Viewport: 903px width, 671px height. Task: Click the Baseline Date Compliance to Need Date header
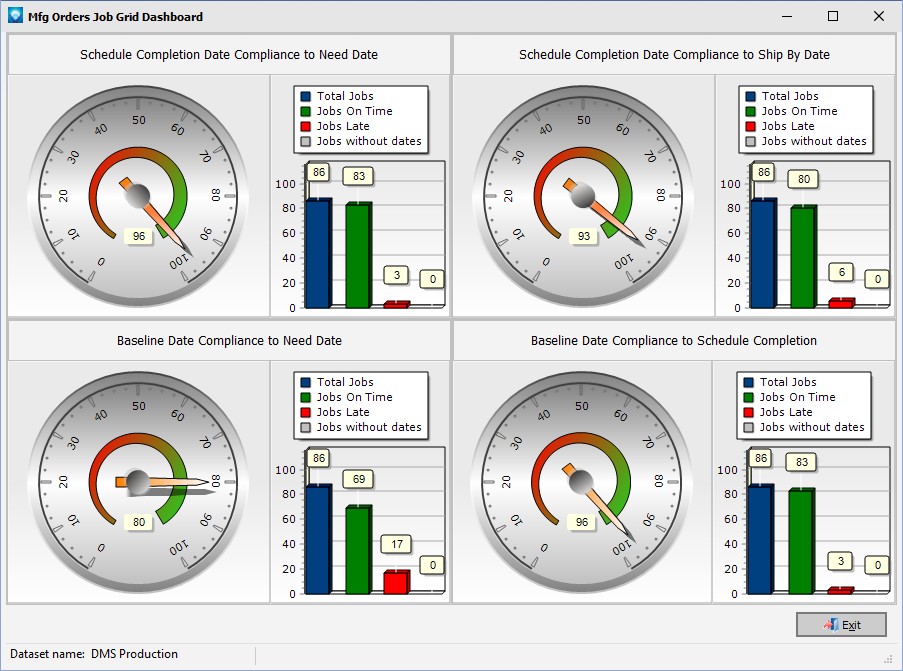pyautogui.click(x=229, y=341)
